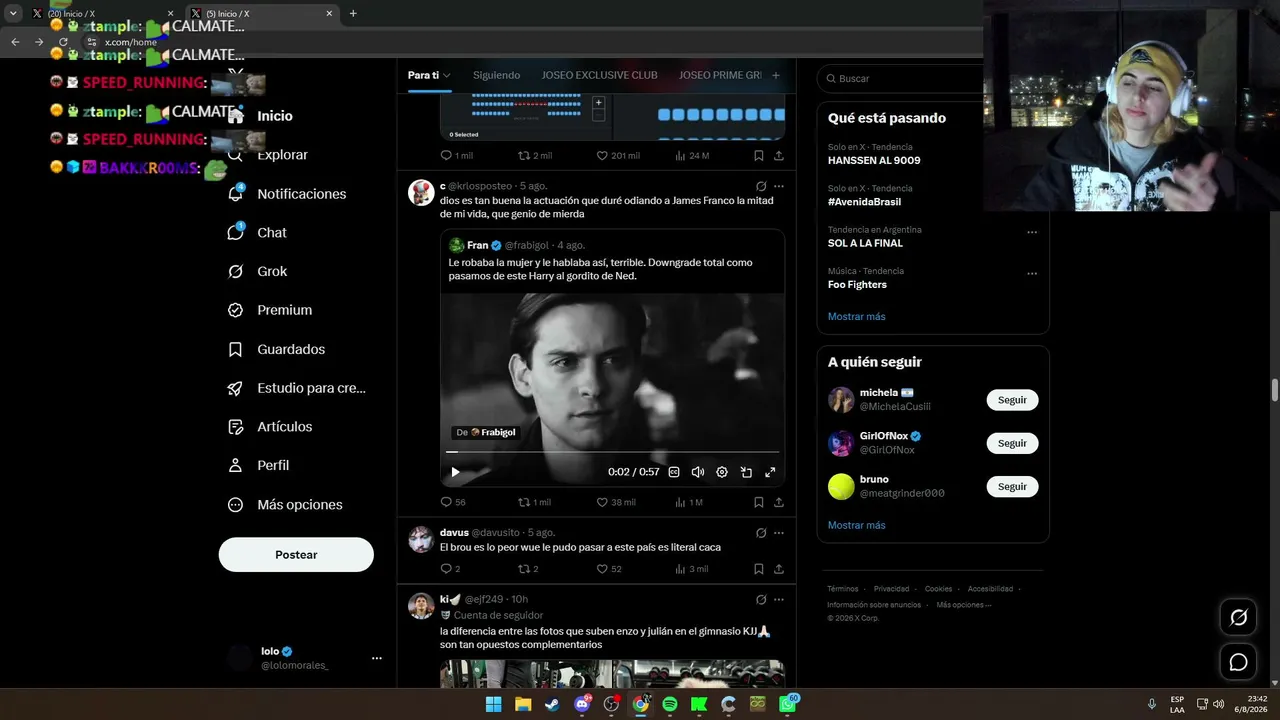
Task: Play the Frabigol video
Action: click(x=455, y=472)
